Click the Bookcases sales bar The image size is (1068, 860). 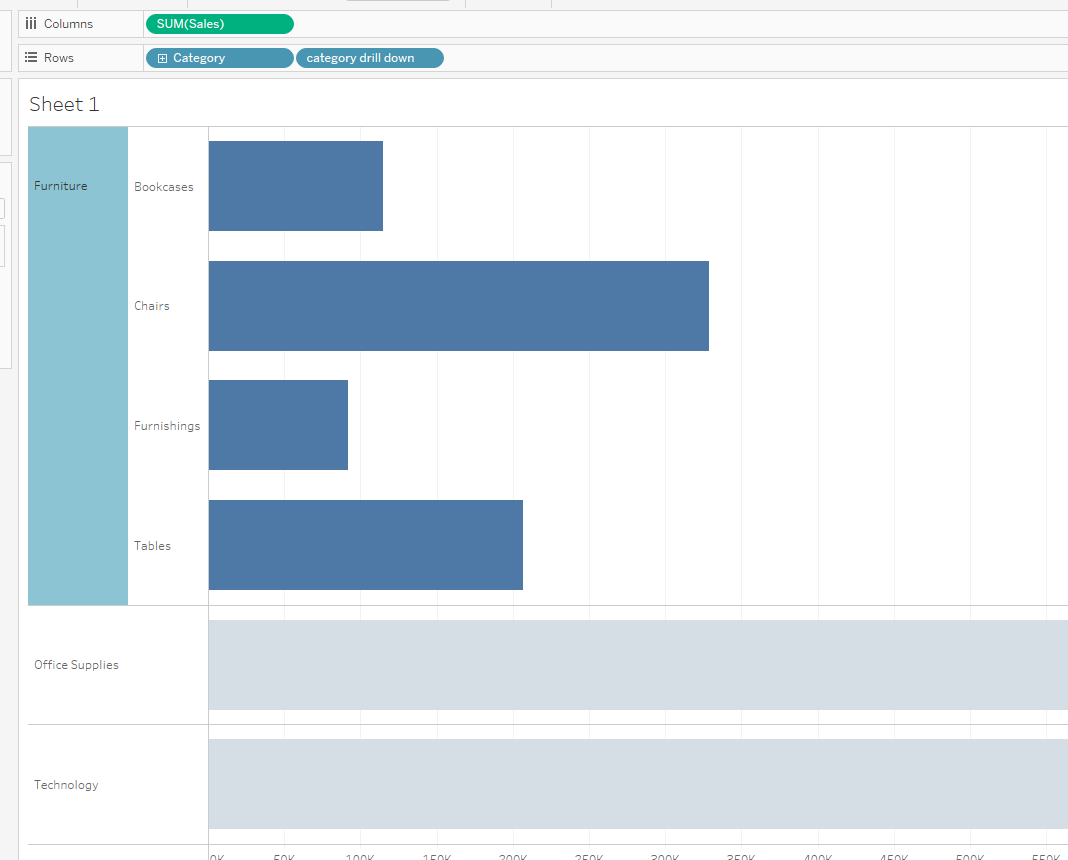click(x=296, y=186)
